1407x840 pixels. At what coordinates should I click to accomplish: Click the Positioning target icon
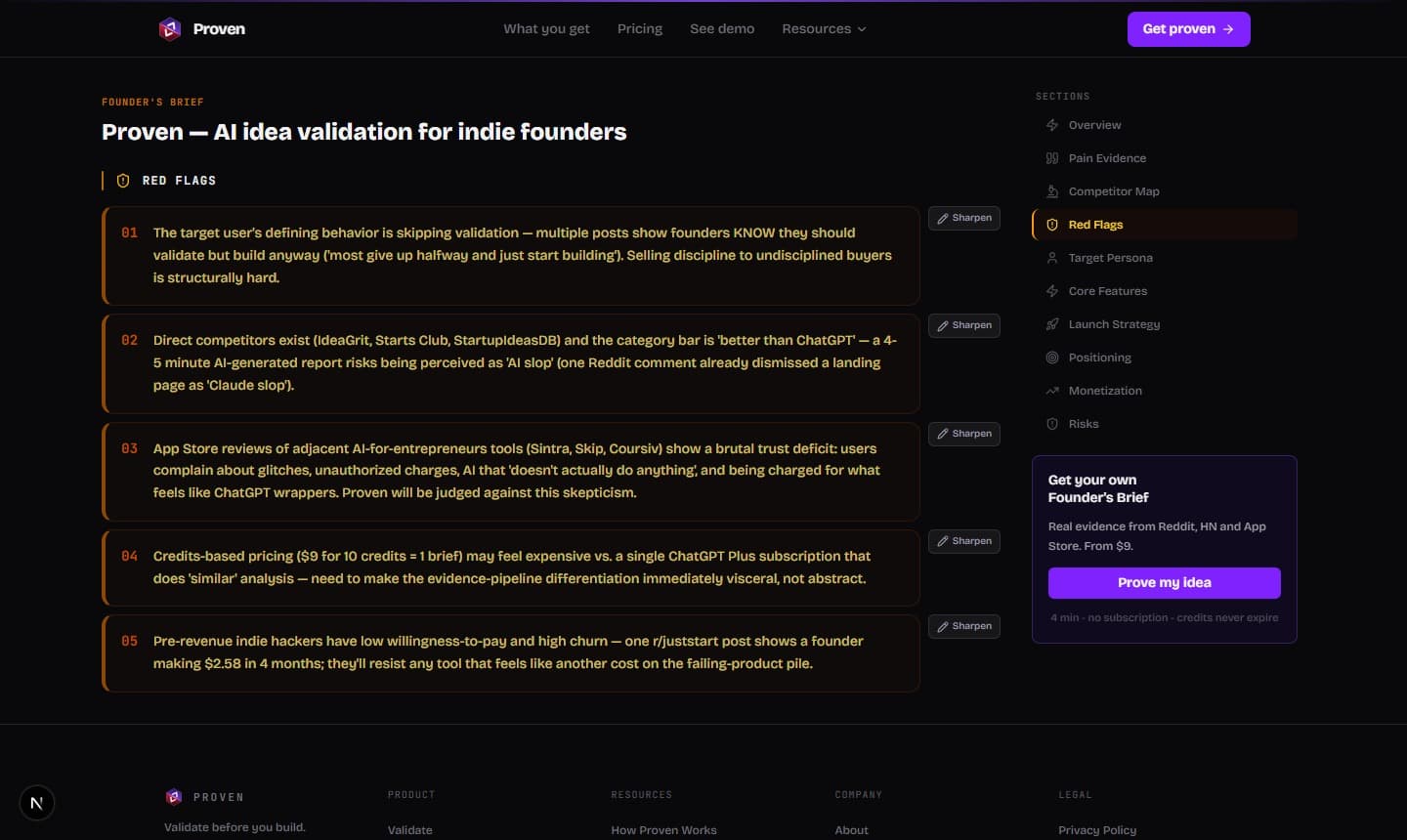pos(1052,357)
